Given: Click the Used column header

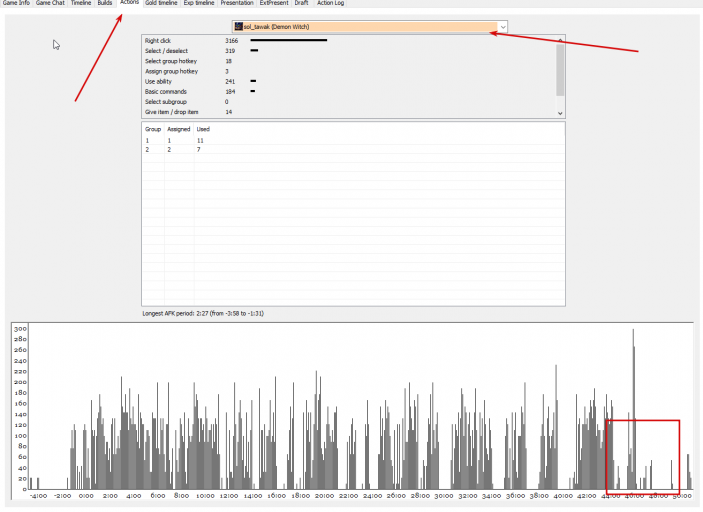Looking at the screenshot, I should [203, 129].
